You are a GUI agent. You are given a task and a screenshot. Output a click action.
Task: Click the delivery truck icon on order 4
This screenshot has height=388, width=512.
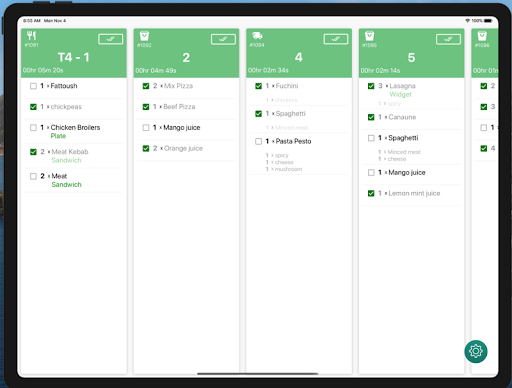[257, 35]
